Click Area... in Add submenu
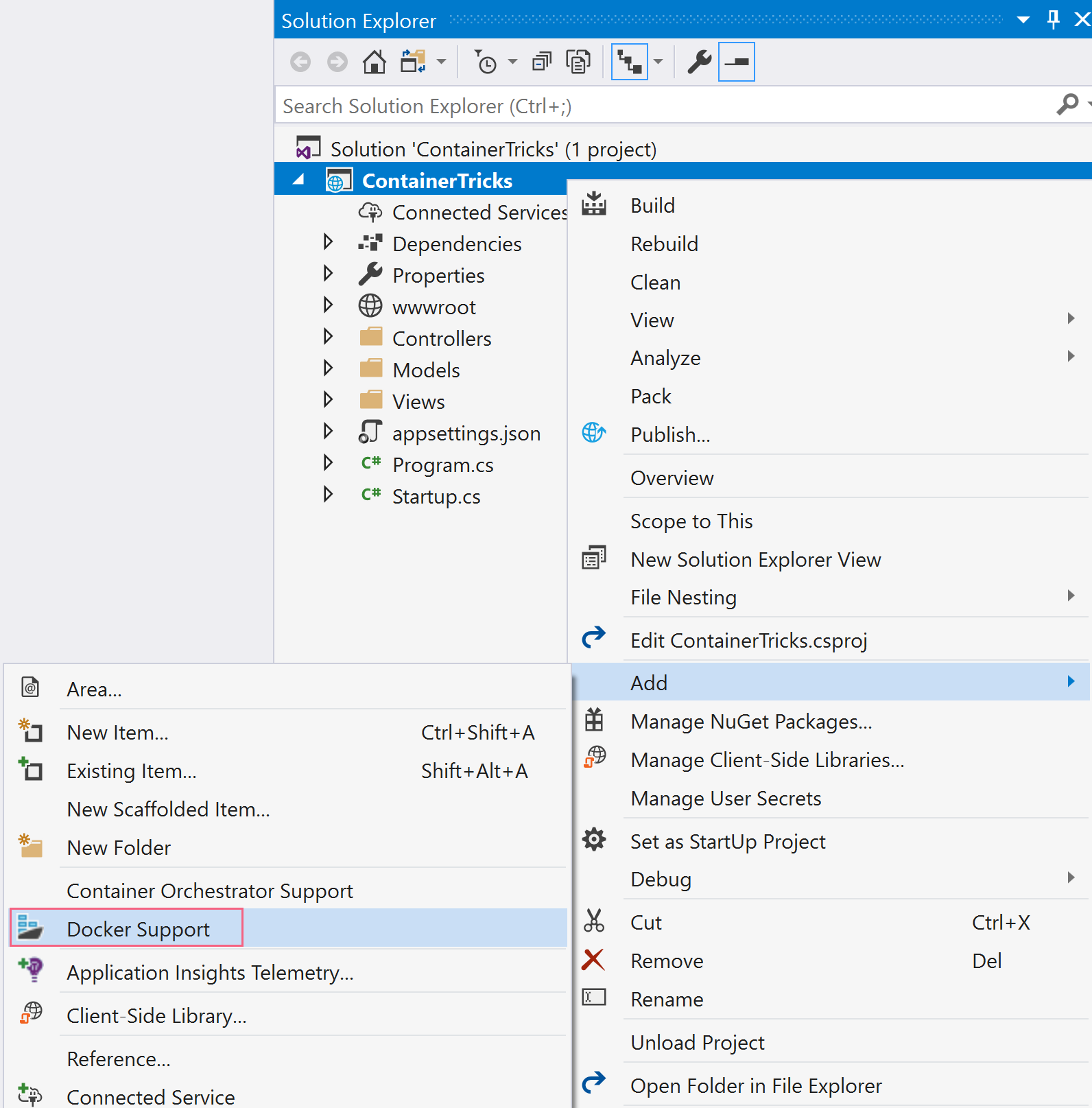Screen dimensions: 1092x1108 click(288, 689)
